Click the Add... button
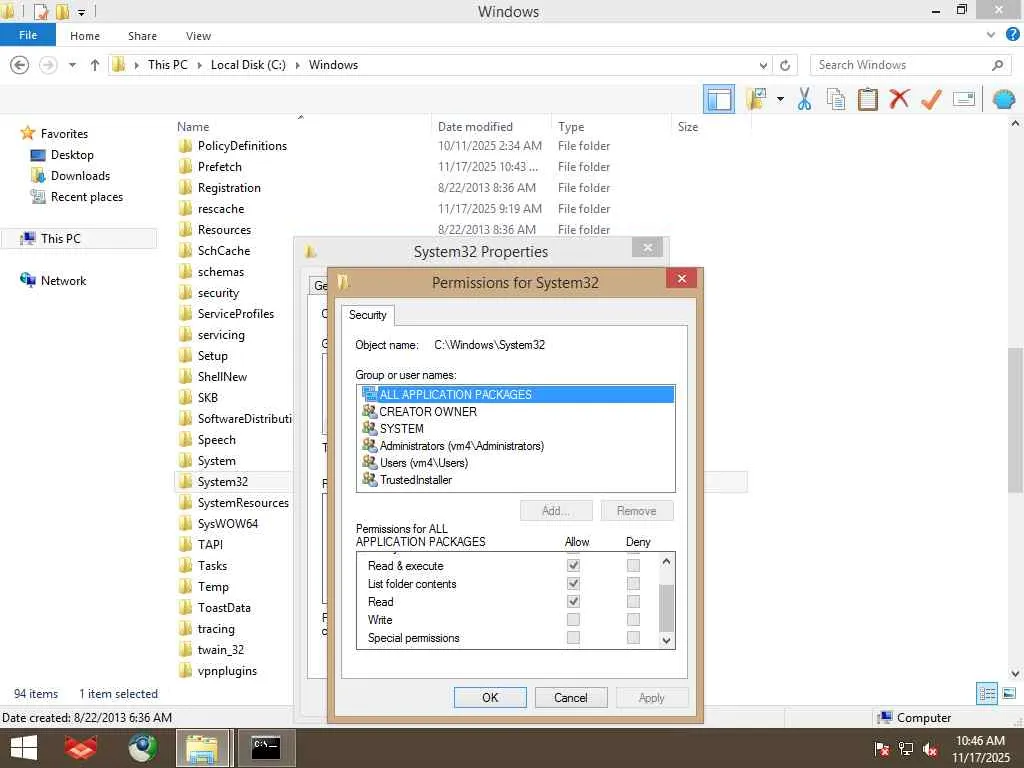 (556, 511)
